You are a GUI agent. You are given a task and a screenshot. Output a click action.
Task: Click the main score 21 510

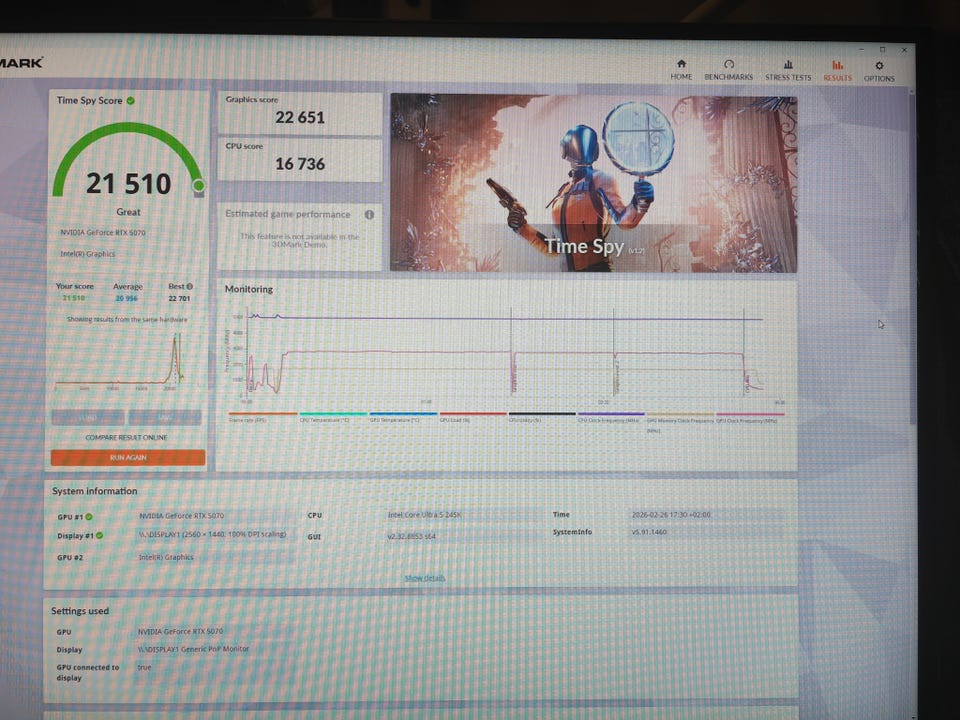128,184
